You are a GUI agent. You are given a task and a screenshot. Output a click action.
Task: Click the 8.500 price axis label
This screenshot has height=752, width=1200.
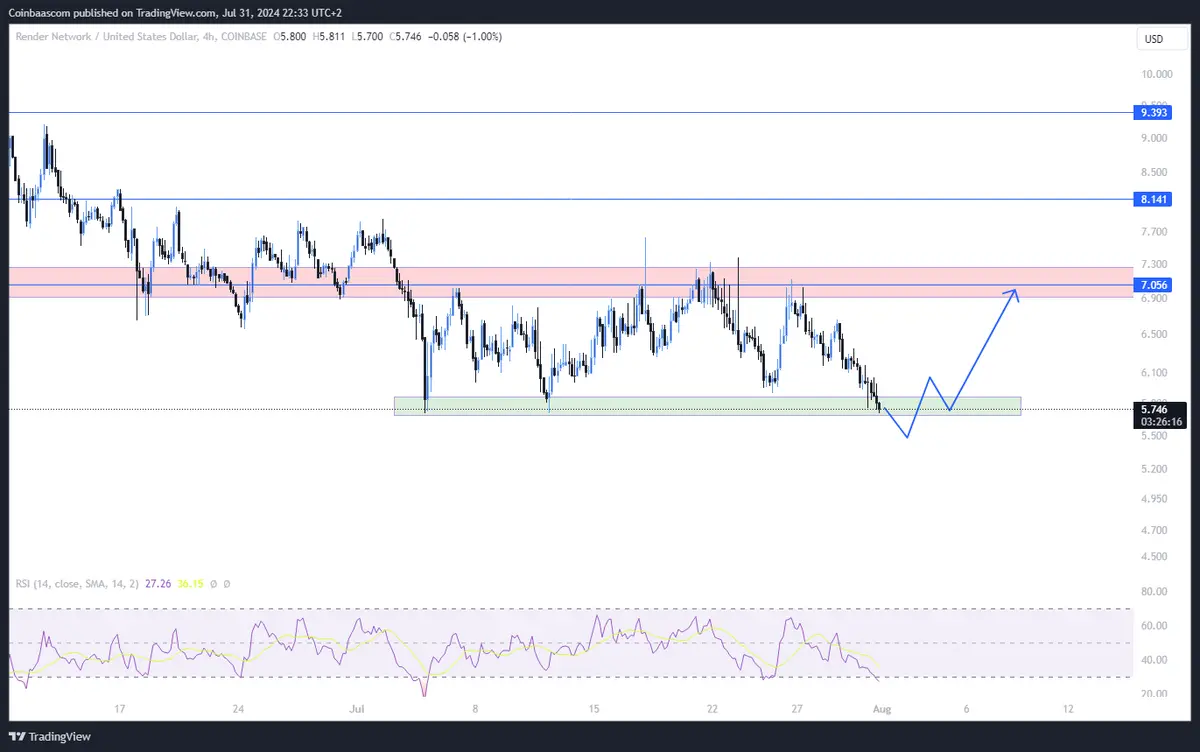pos(1154,170)
